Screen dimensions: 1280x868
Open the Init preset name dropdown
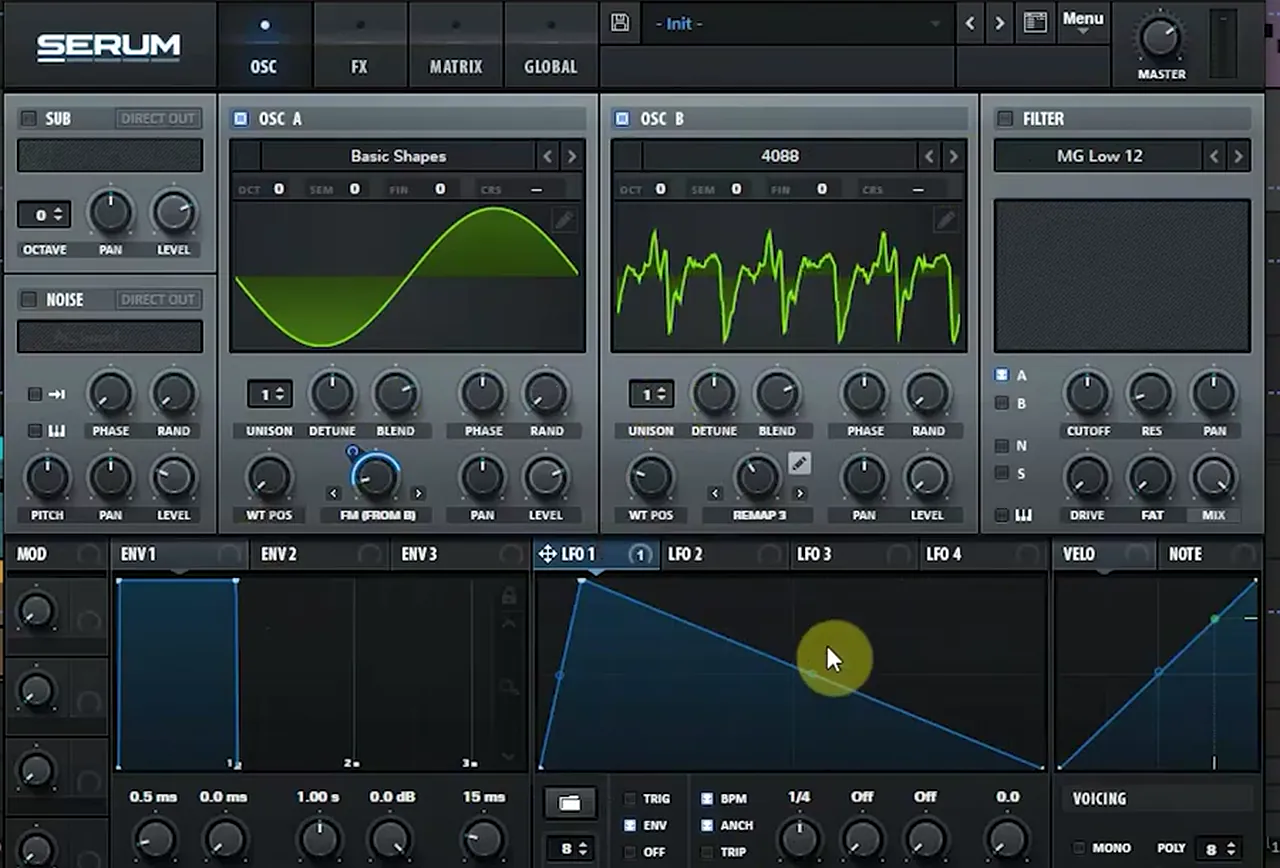coord(799,23)
